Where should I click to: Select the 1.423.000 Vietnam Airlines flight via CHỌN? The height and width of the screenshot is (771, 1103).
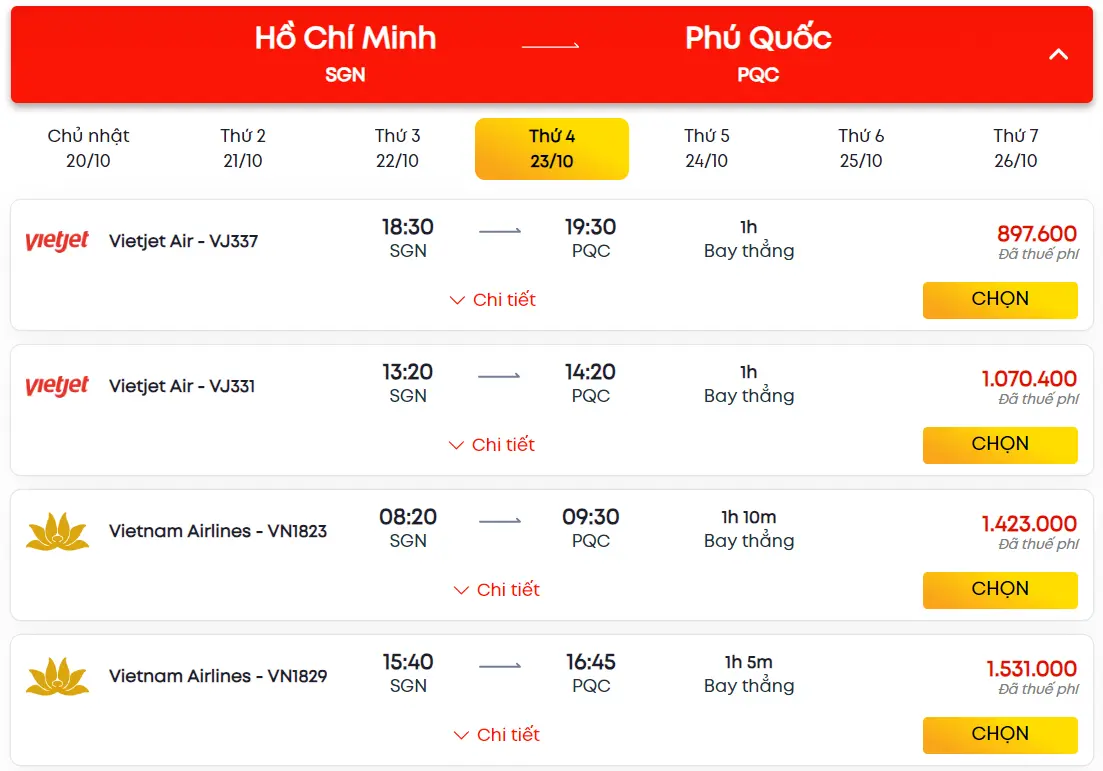[1000, 590]
